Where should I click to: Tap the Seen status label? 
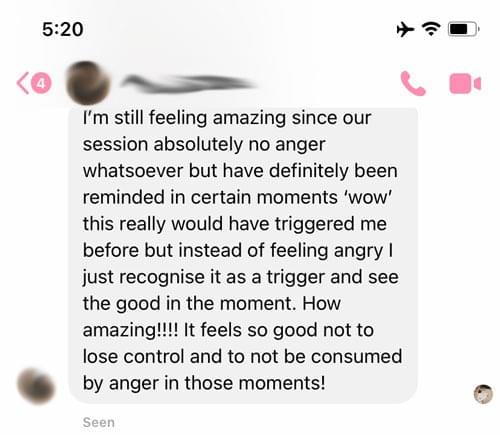tap(99, 422)
